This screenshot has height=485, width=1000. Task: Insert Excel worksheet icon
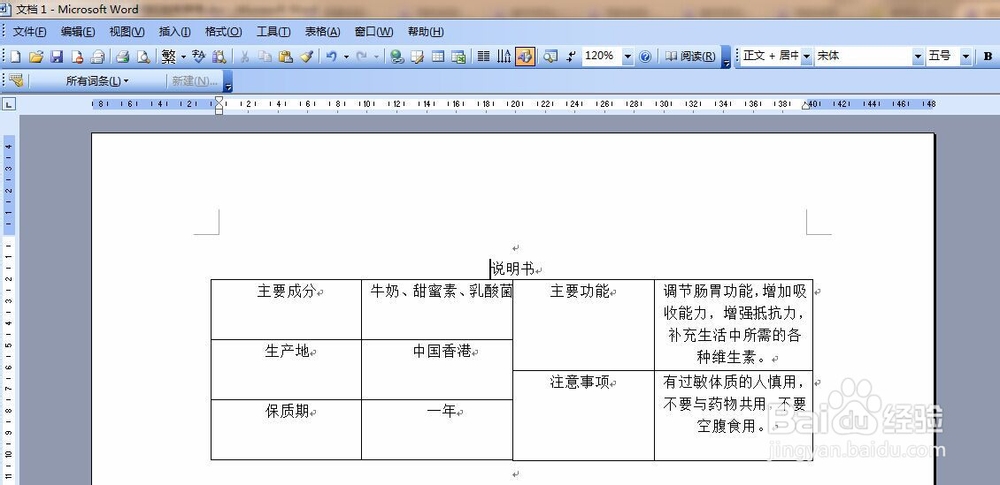click(x=458, y=57)
